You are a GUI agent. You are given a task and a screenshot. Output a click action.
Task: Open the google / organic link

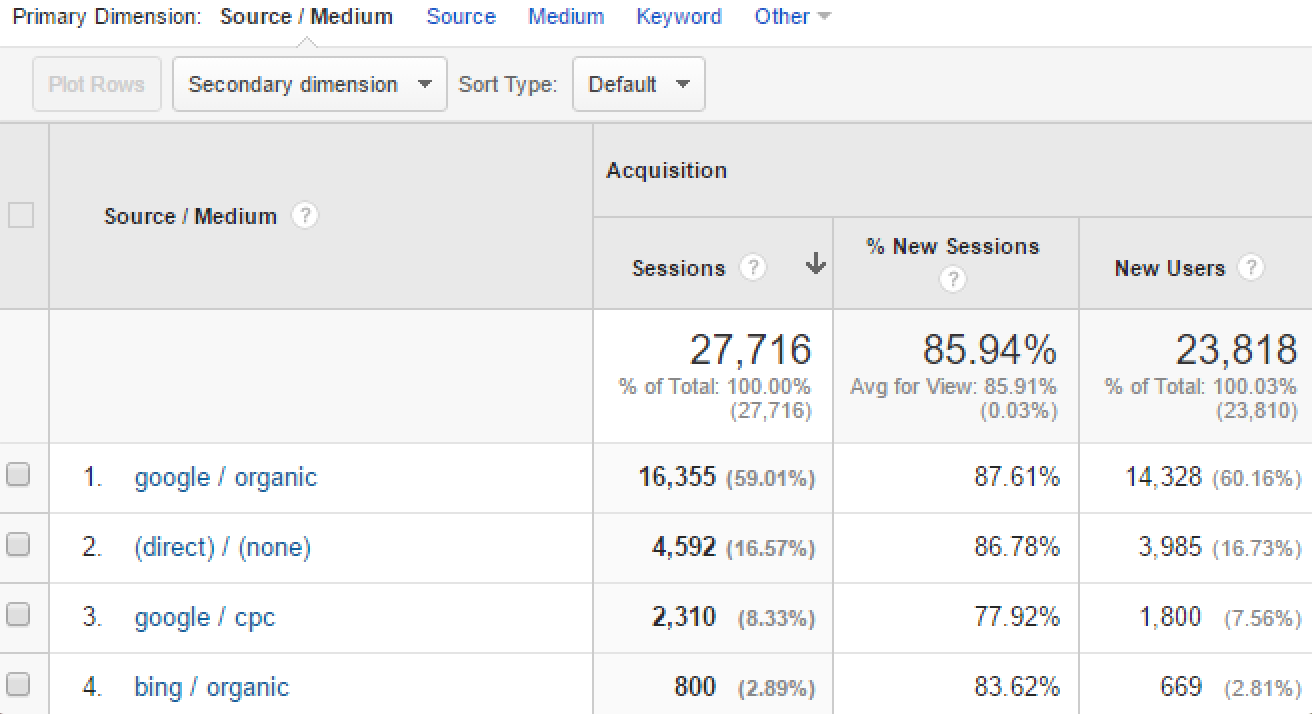pyautogui.click(x=225, y=477)
